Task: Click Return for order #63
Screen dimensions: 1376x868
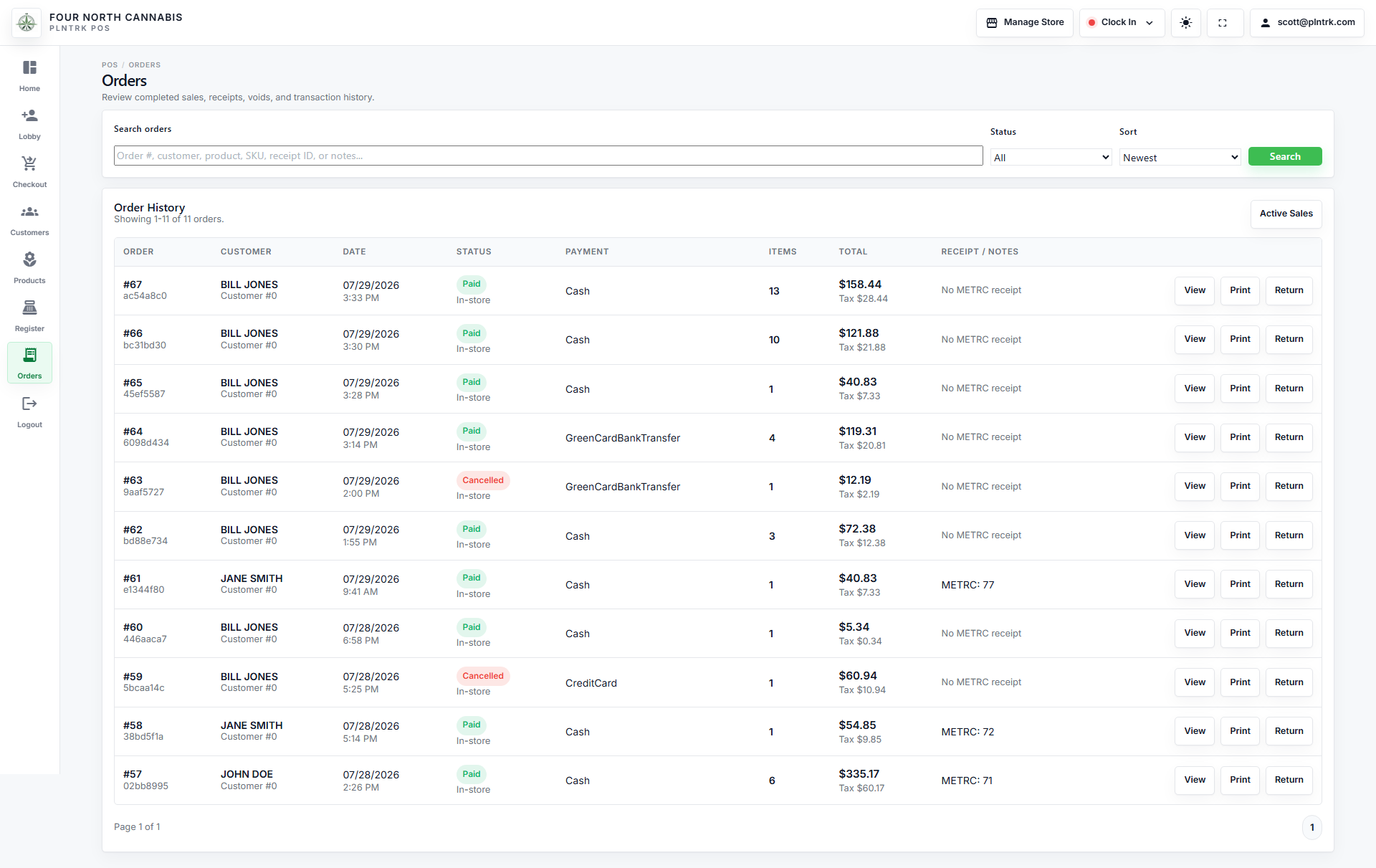Action: coord(1289,486)
